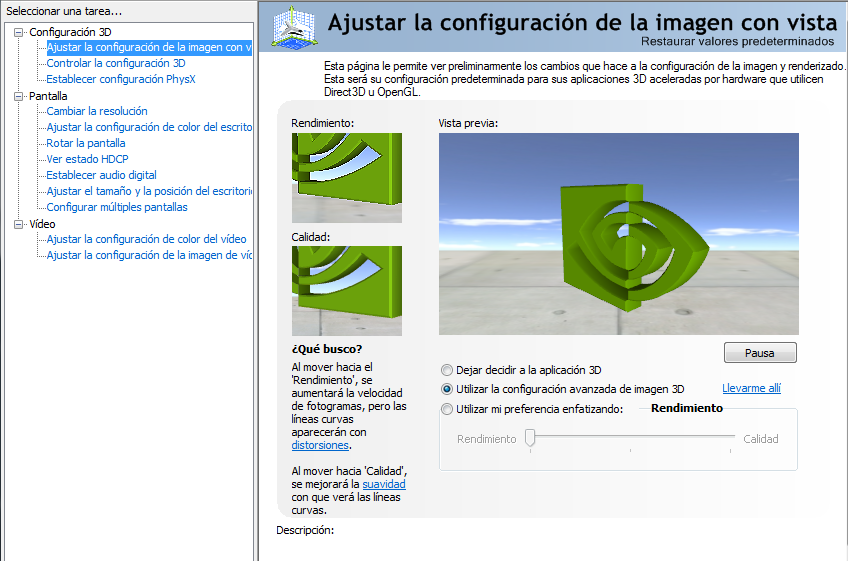Select the Vídeo category label
The image size is (848, 561).
[x=42, y=224]
